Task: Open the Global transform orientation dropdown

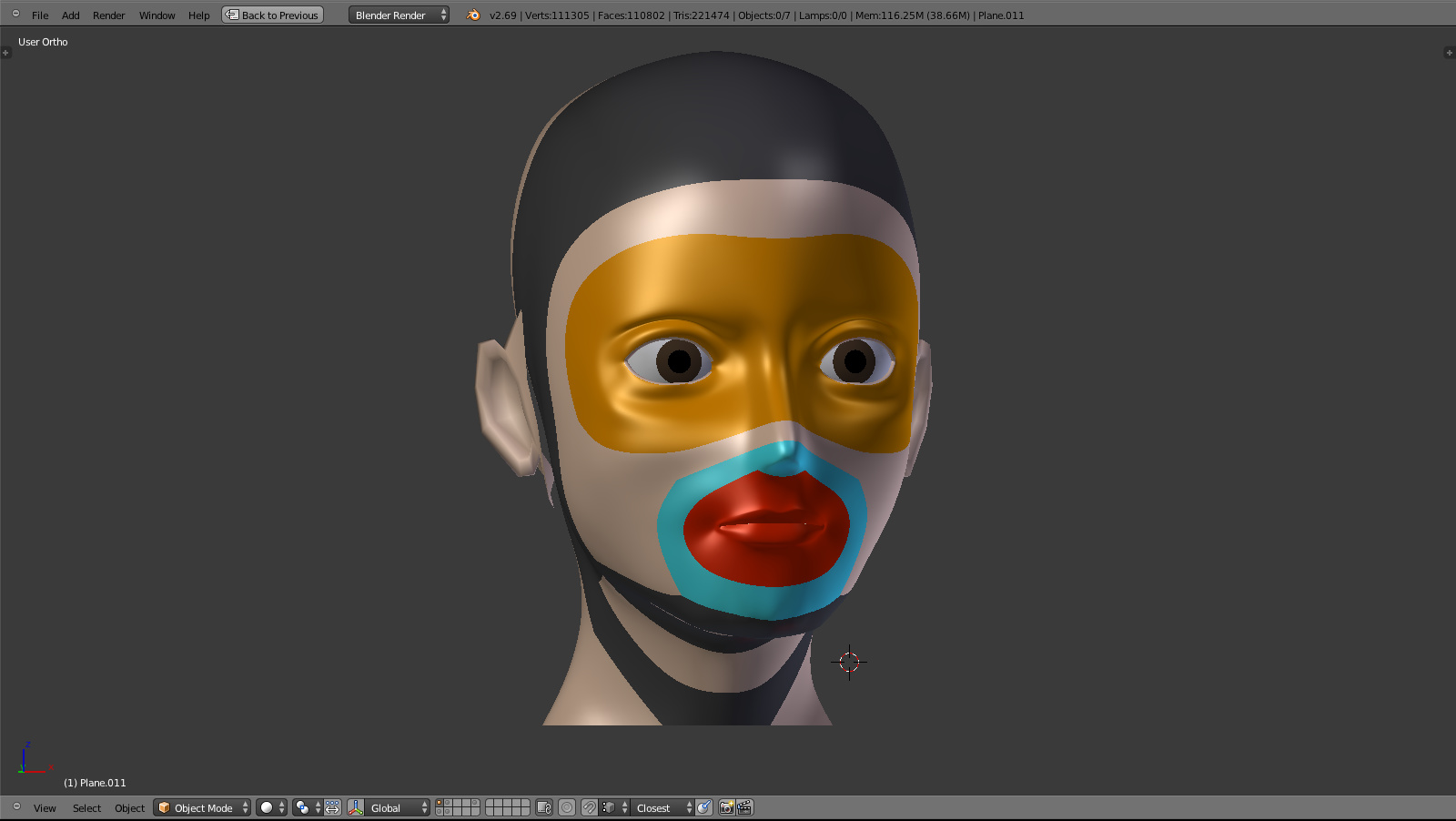Action: (397, 807)
